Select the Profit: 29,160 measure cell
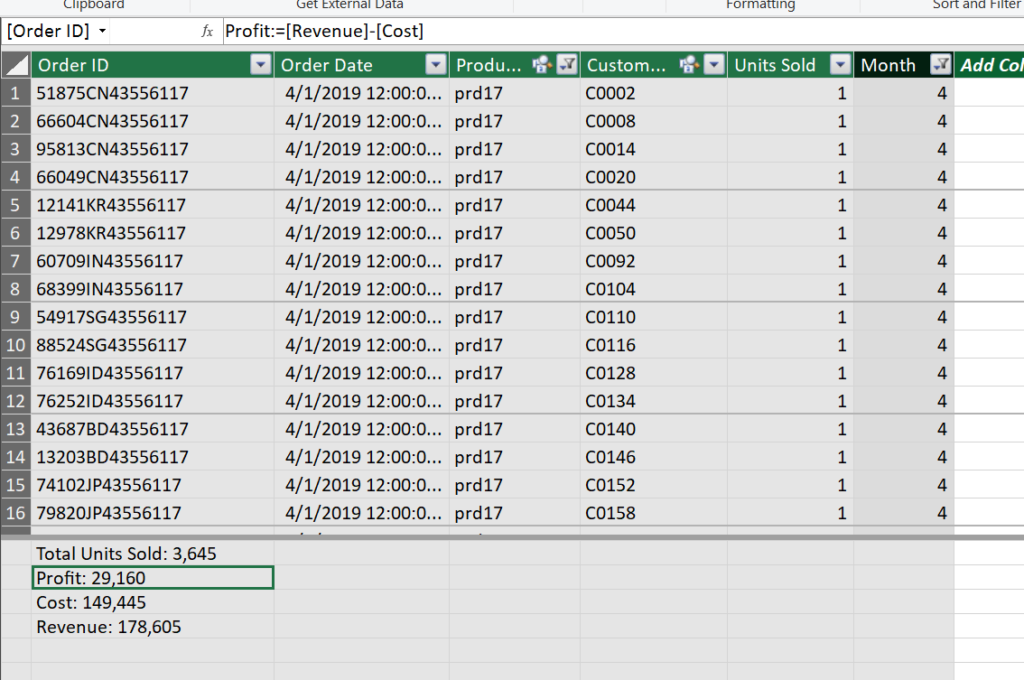Viewport: 1024px width, 680px height. [152, 578]
